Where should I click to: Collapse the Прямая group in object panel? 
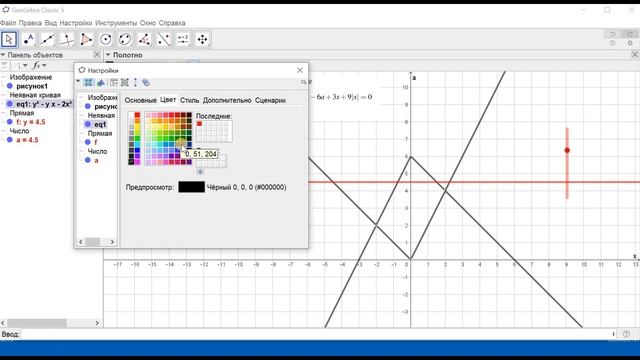pyautogui.click(x=3, y=113)
